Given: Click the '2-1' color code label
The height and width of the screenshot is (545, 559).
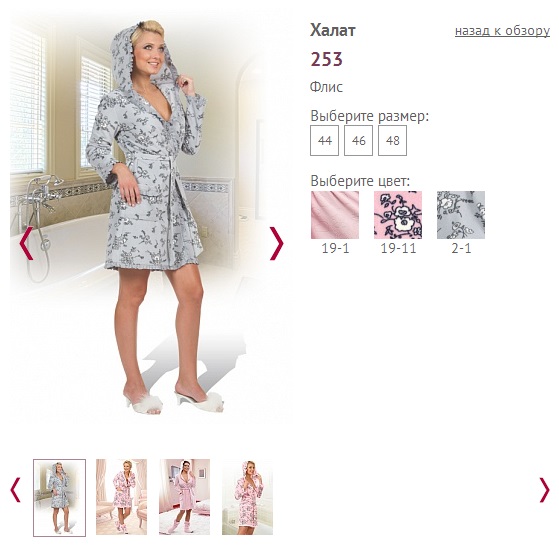Looking at the screenshot, I should [461, 248].
